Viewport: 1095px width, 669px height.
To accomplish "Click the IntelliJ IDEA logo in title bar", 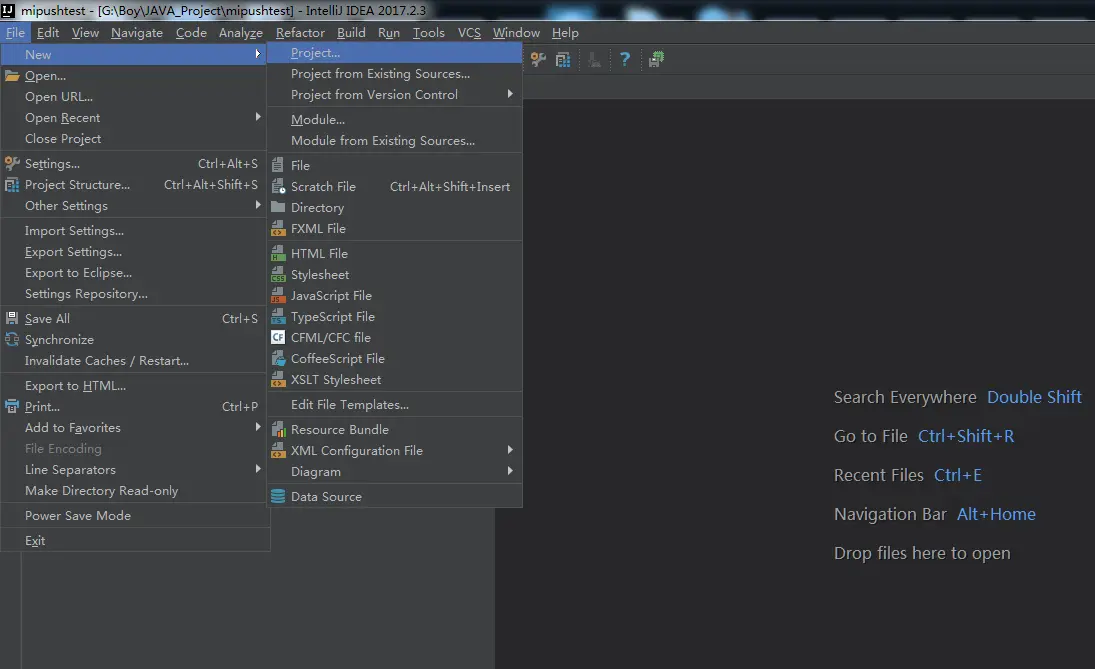I will coord(8,10).
